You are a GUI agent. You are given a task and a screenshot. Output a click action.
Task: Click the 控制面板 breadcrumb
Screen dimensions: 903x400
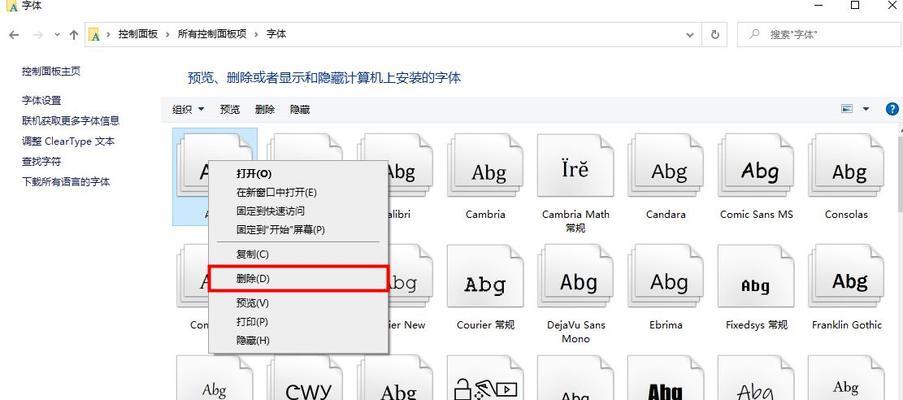pyautogui.click(x=138, y=35)
